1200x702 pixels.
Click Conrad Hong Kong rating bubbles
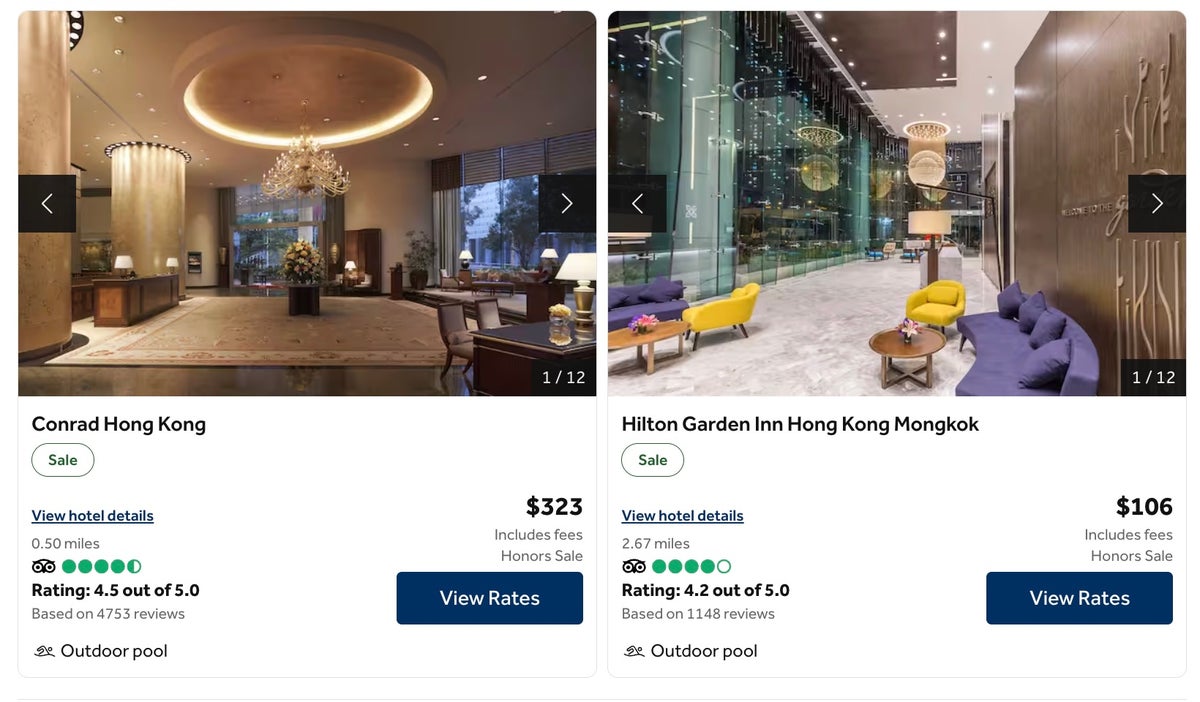point(102,567)
